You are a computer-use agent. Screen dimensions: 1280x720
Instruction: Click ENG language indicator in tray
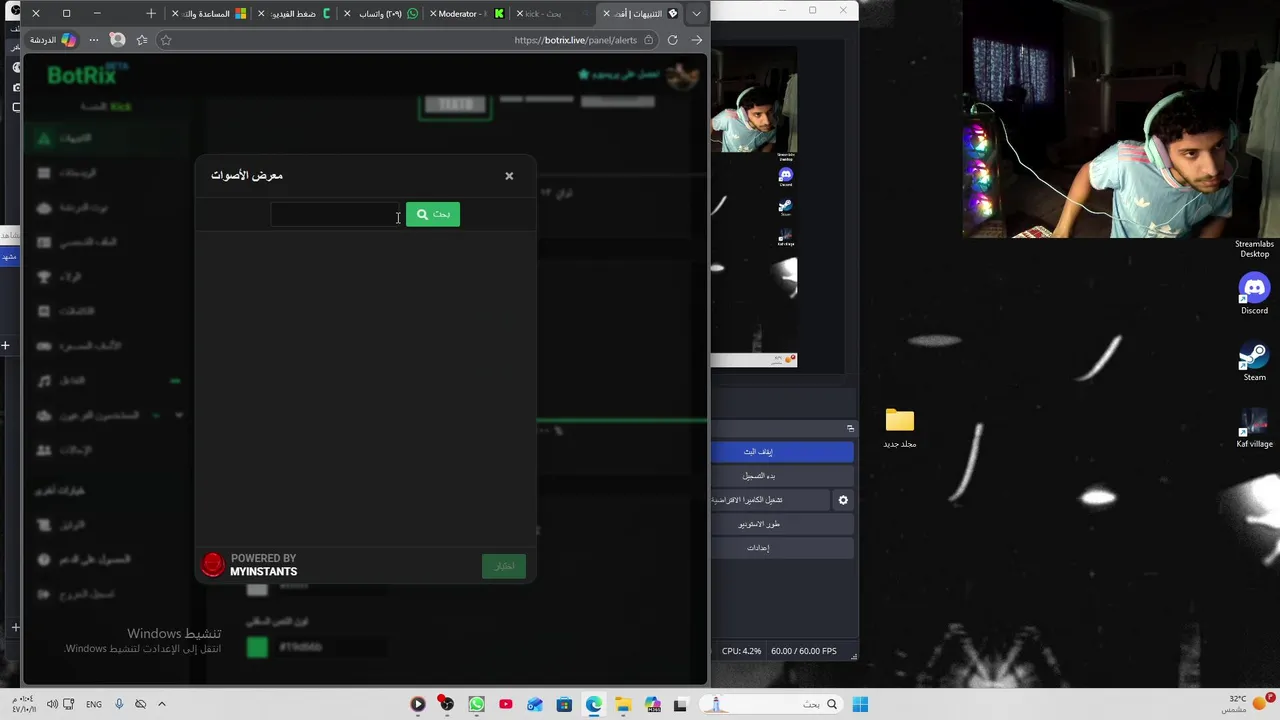(x=94, y=704)
